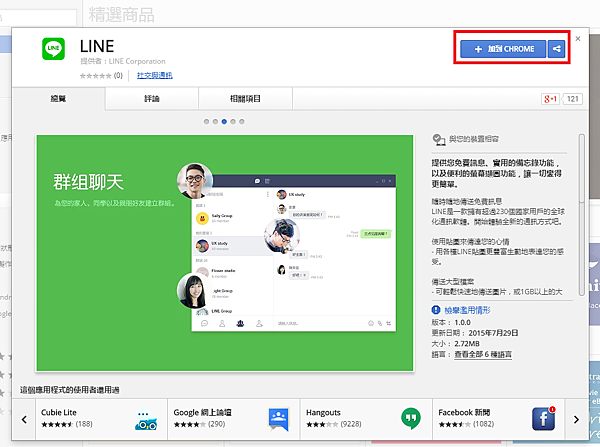Add LINE to Chrome with blue button
Image resolution: width=600 pixels, height=447 pixels.
tap(503, 49)
